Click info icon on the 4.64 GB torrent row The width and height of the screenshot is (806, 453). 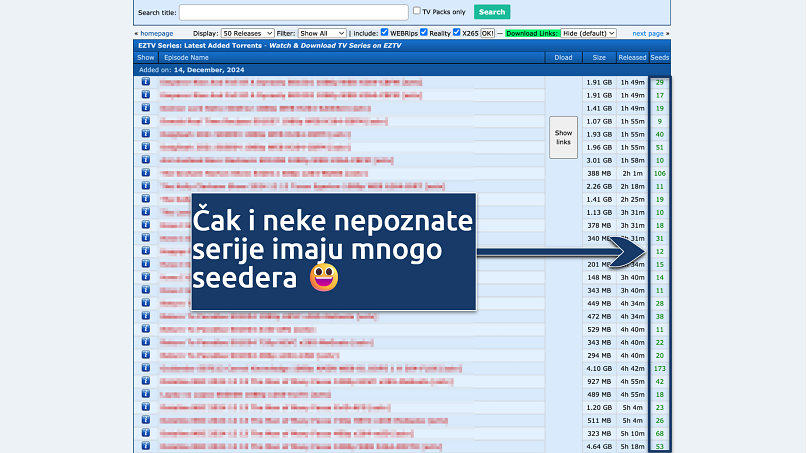[145, 446]
